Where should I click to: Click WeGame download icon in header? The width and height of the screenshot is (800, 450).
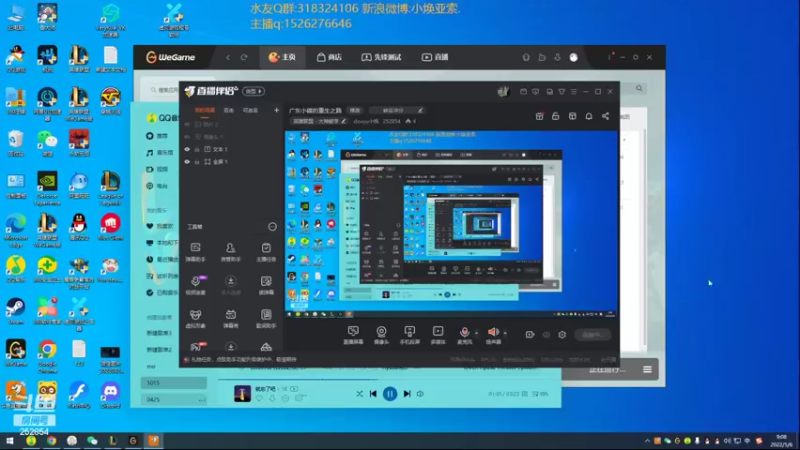(x=557, y=58)
